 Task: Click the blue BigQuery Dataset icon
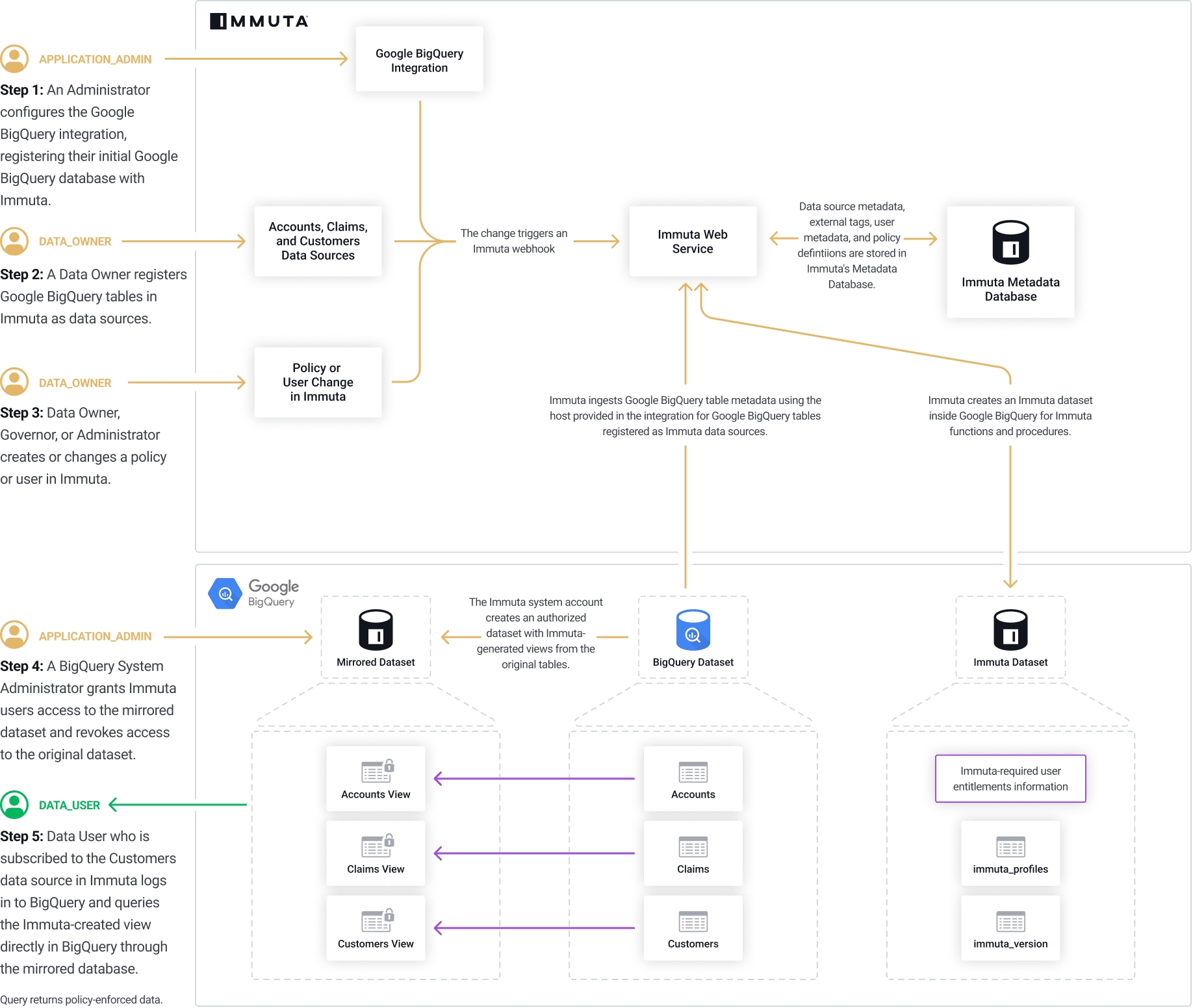coord(693,629)
